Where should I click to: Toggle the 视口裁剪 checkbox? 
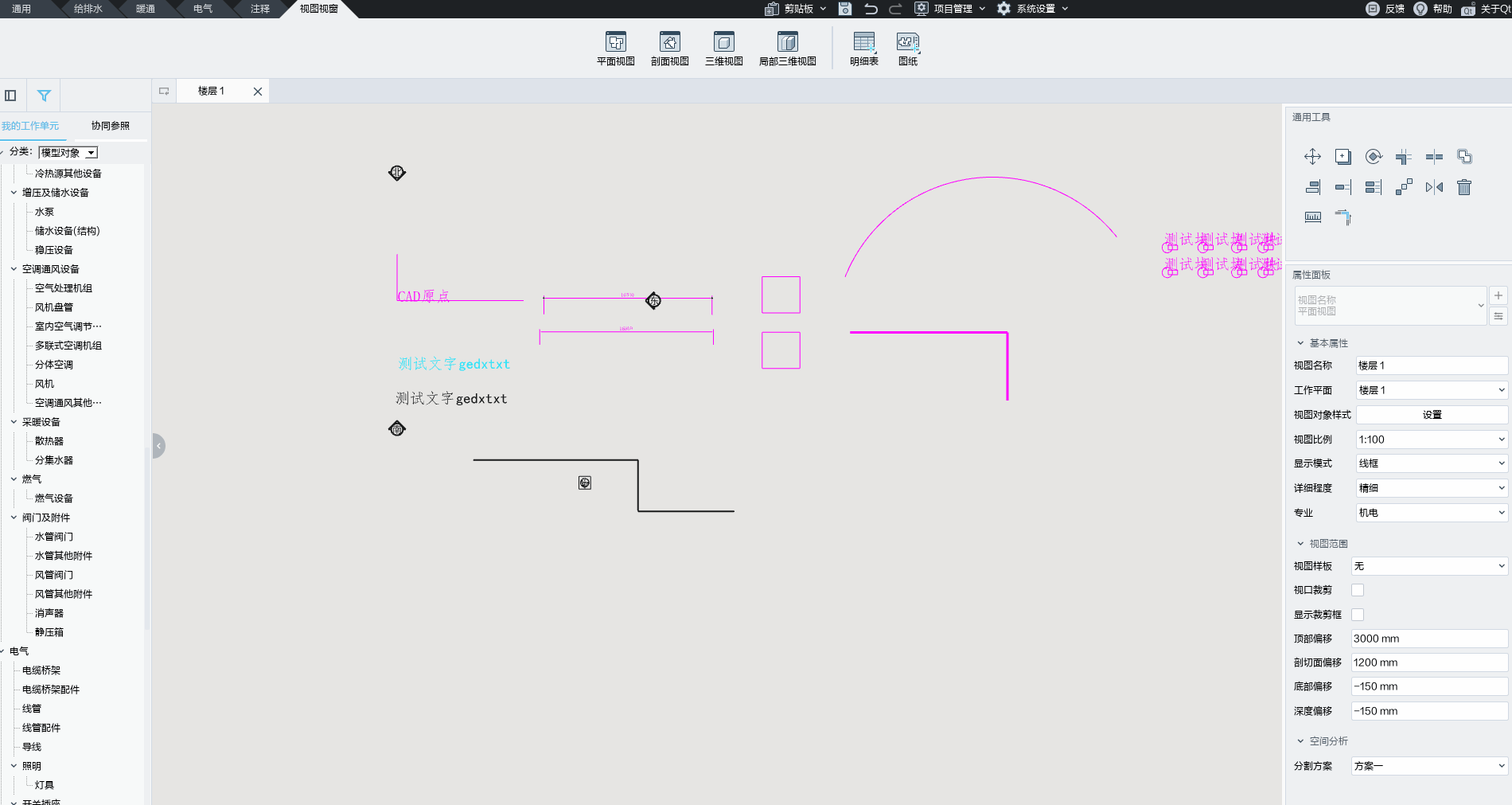1358,590
